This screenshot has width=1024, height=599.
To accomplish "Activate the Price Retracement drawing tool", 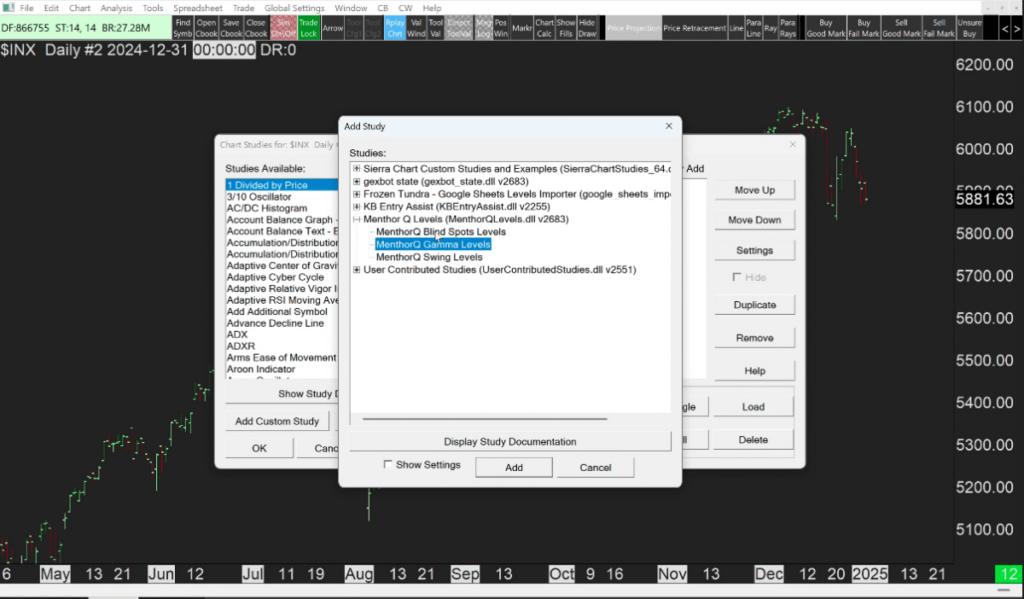I will [x=695, y=27].
